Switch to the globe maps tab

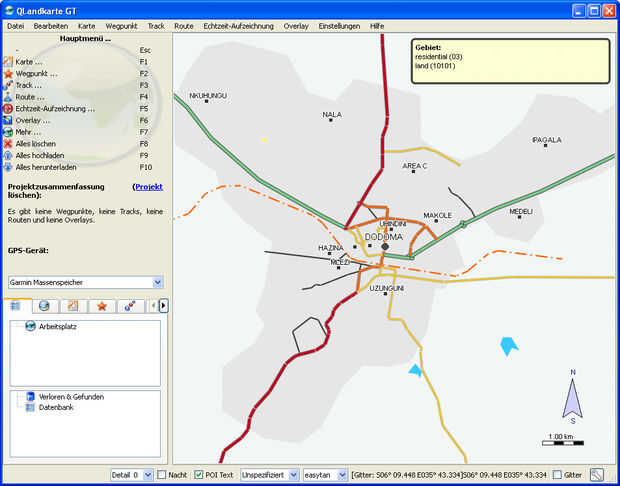pyautogui.click(x=44, y=306)
